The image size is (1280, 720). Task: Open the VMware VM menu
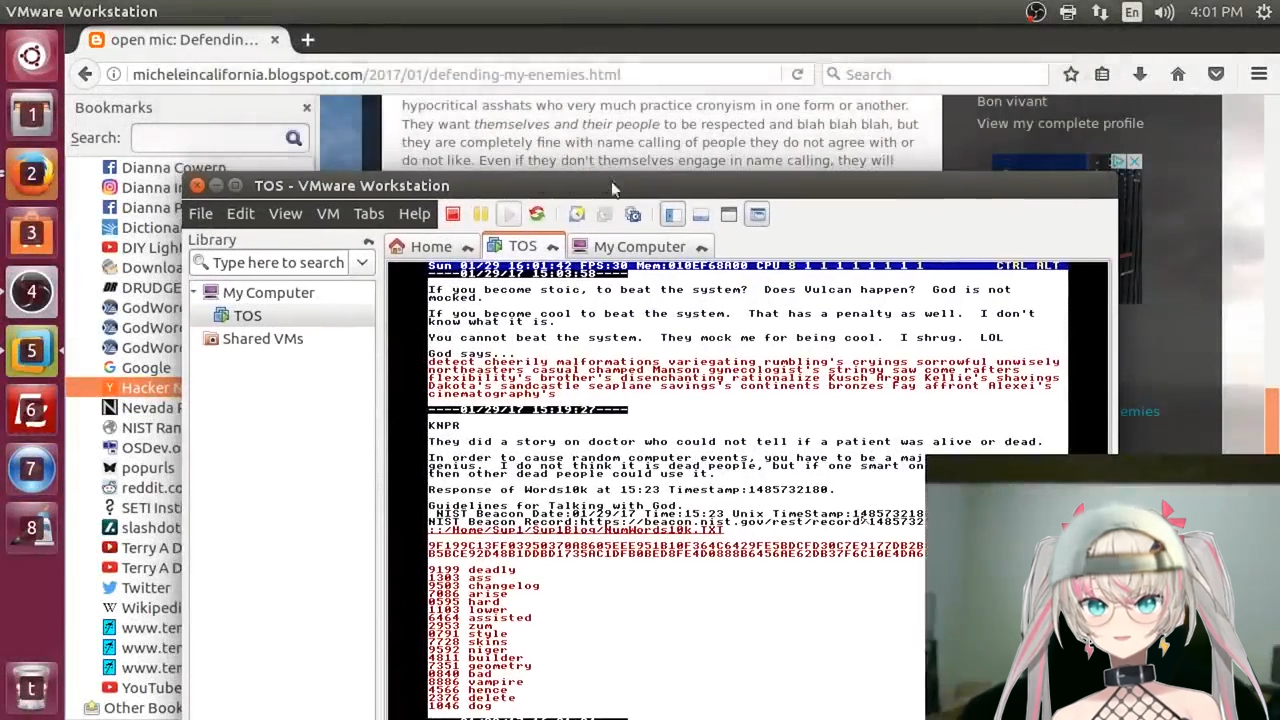coord(328,214)
